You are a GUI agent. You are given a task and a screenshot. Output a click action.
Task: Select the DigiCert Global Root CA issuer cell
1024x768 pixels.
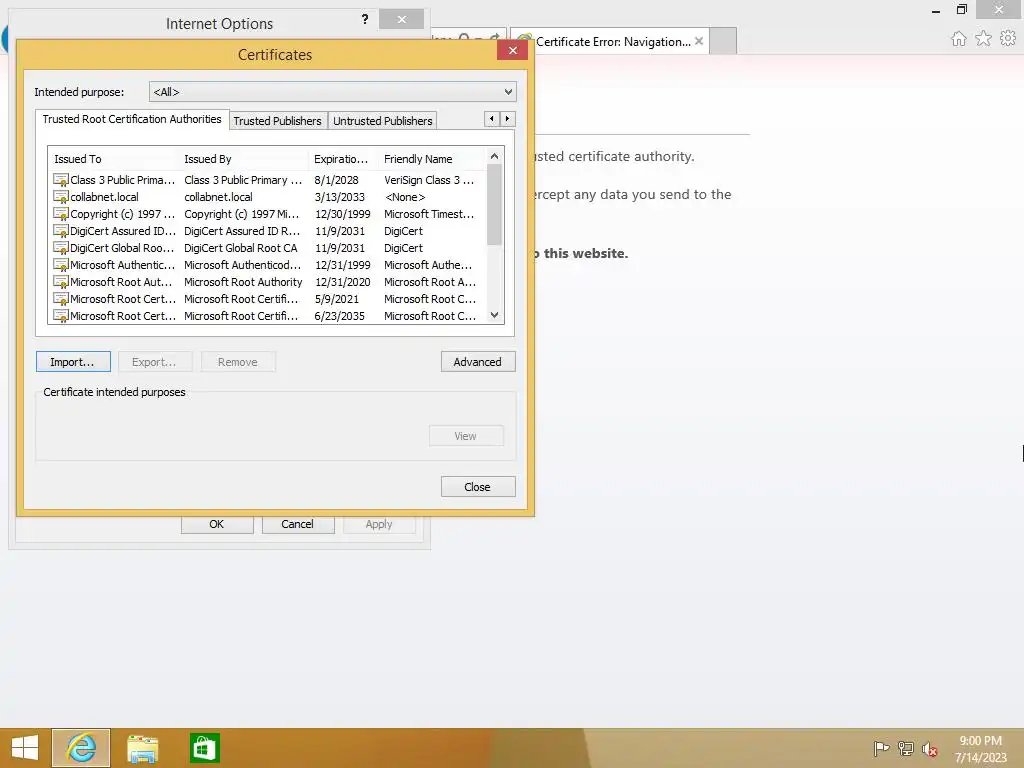click(x=240, y=248)
